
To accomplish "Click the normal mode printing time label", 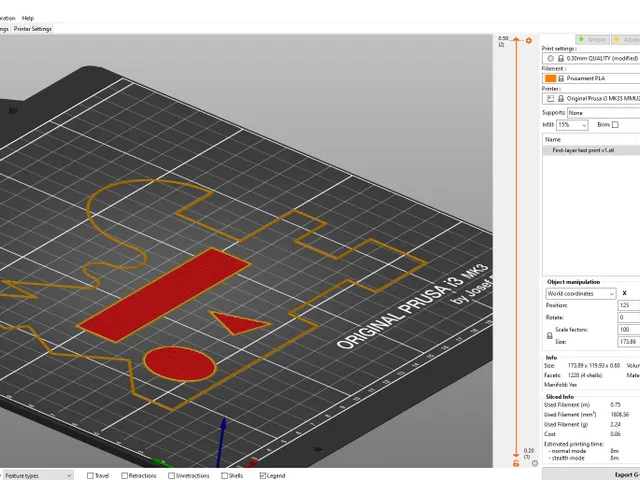I will pos(567,451).
